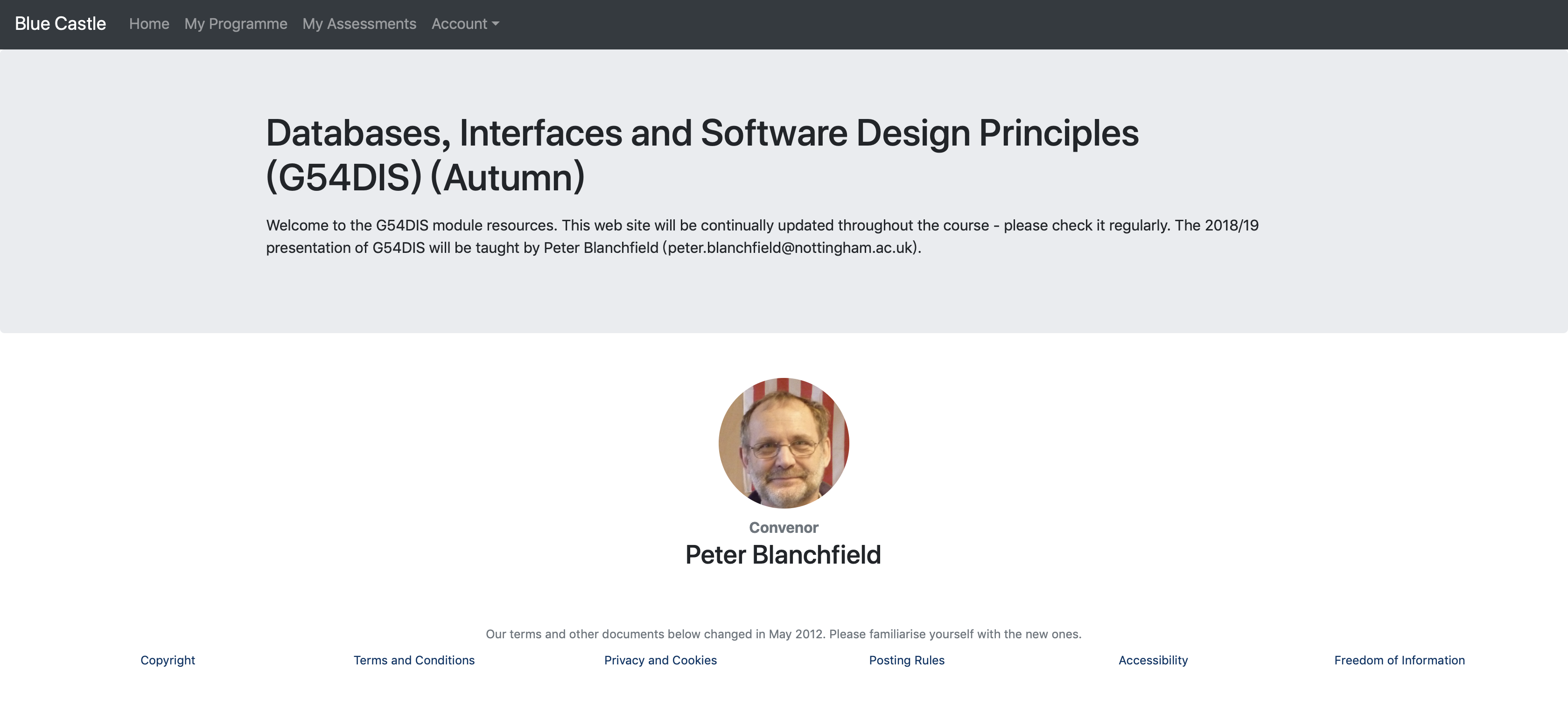Go to the Home page
This screenshot has width=1568, height=712.
coord(149,24)
